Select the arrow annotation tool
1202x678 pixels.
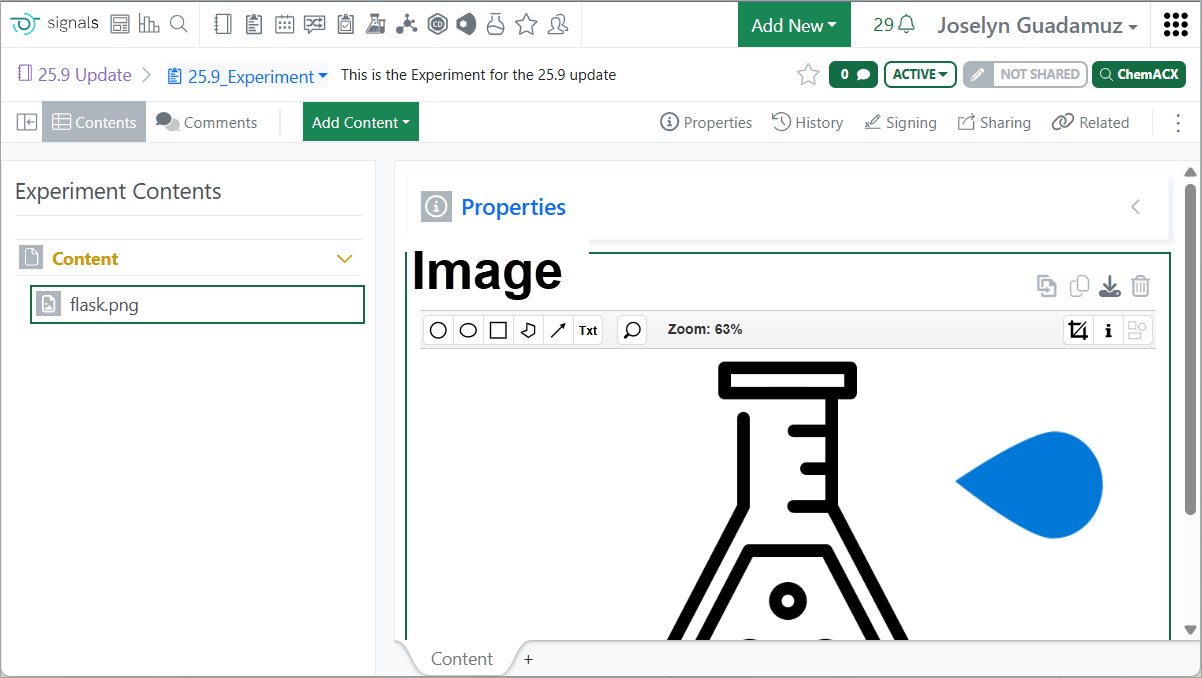(x=558, y=331)
